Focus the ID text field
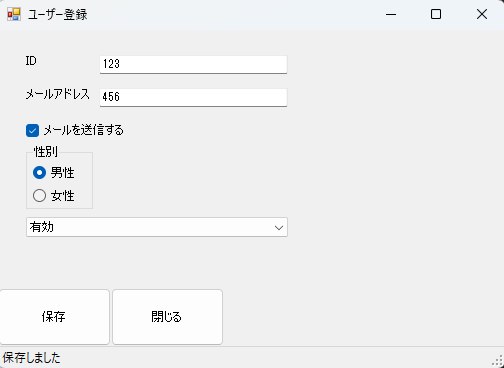This screenshot has width=504, height=368. tap(193, 64)
